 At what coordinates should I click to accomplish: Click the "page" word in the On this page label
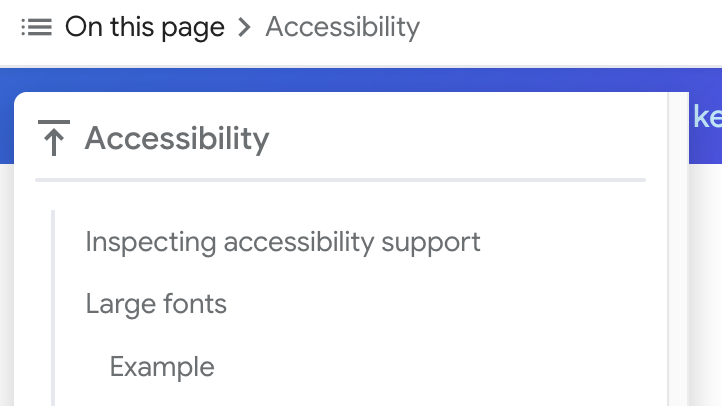point(193,29)
